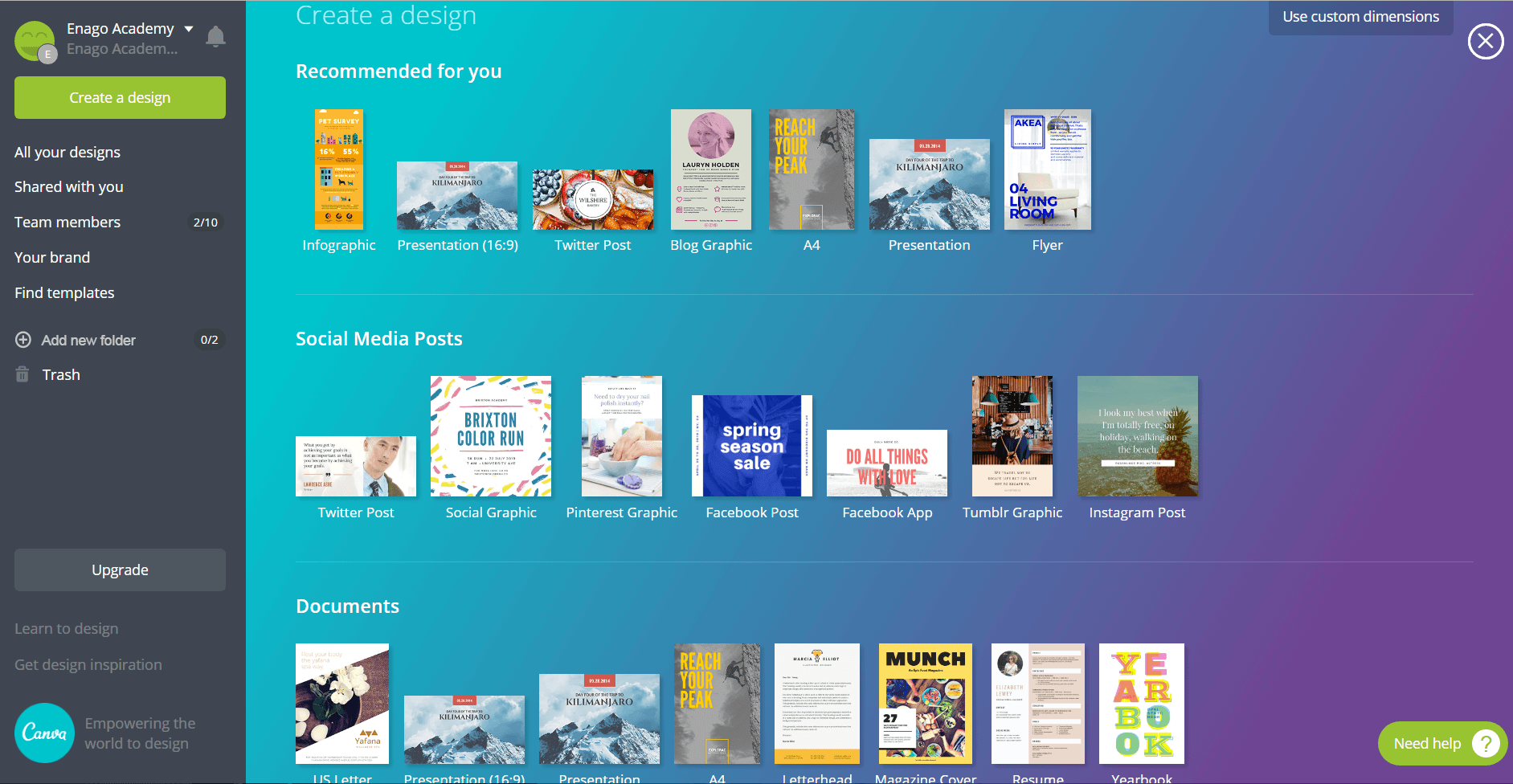Screen dimensions: 1513x784
Task: Choose the Instagram Post template
Action: coord(1137,436)
